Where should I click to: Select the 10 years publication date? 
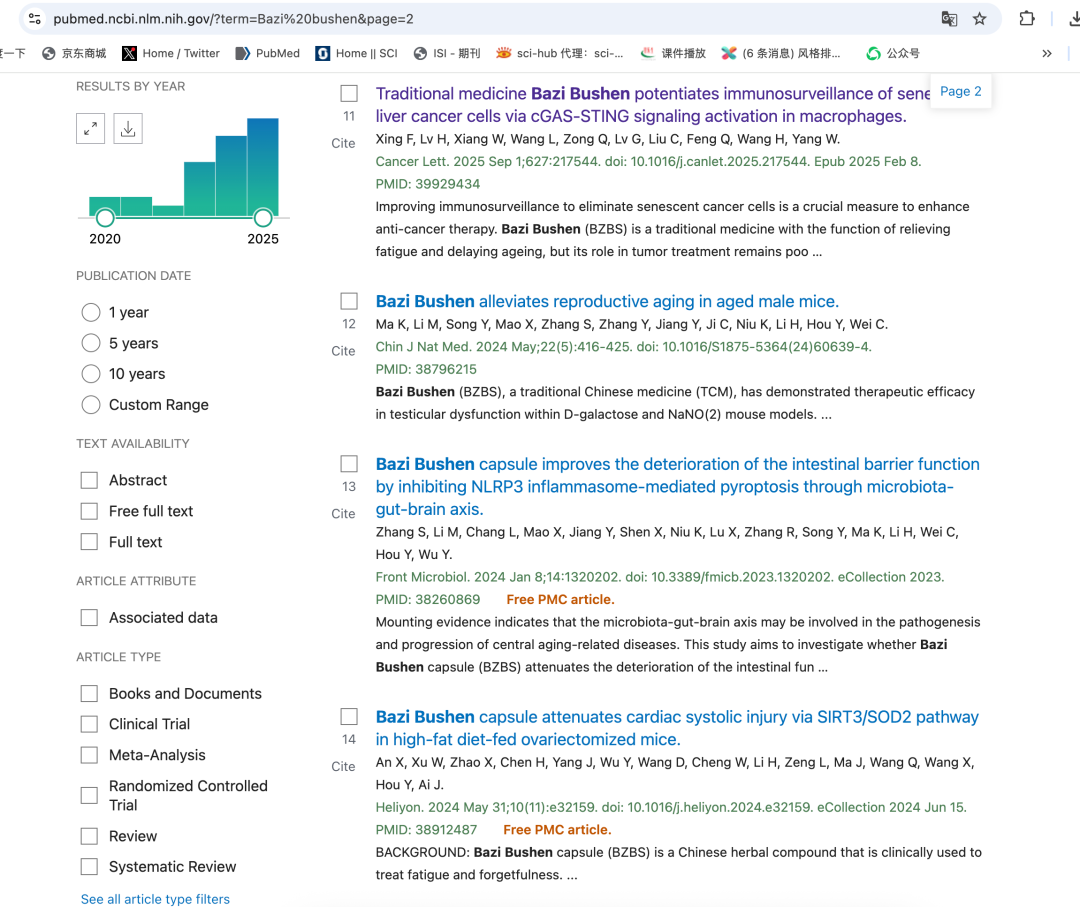coord(91,374)
